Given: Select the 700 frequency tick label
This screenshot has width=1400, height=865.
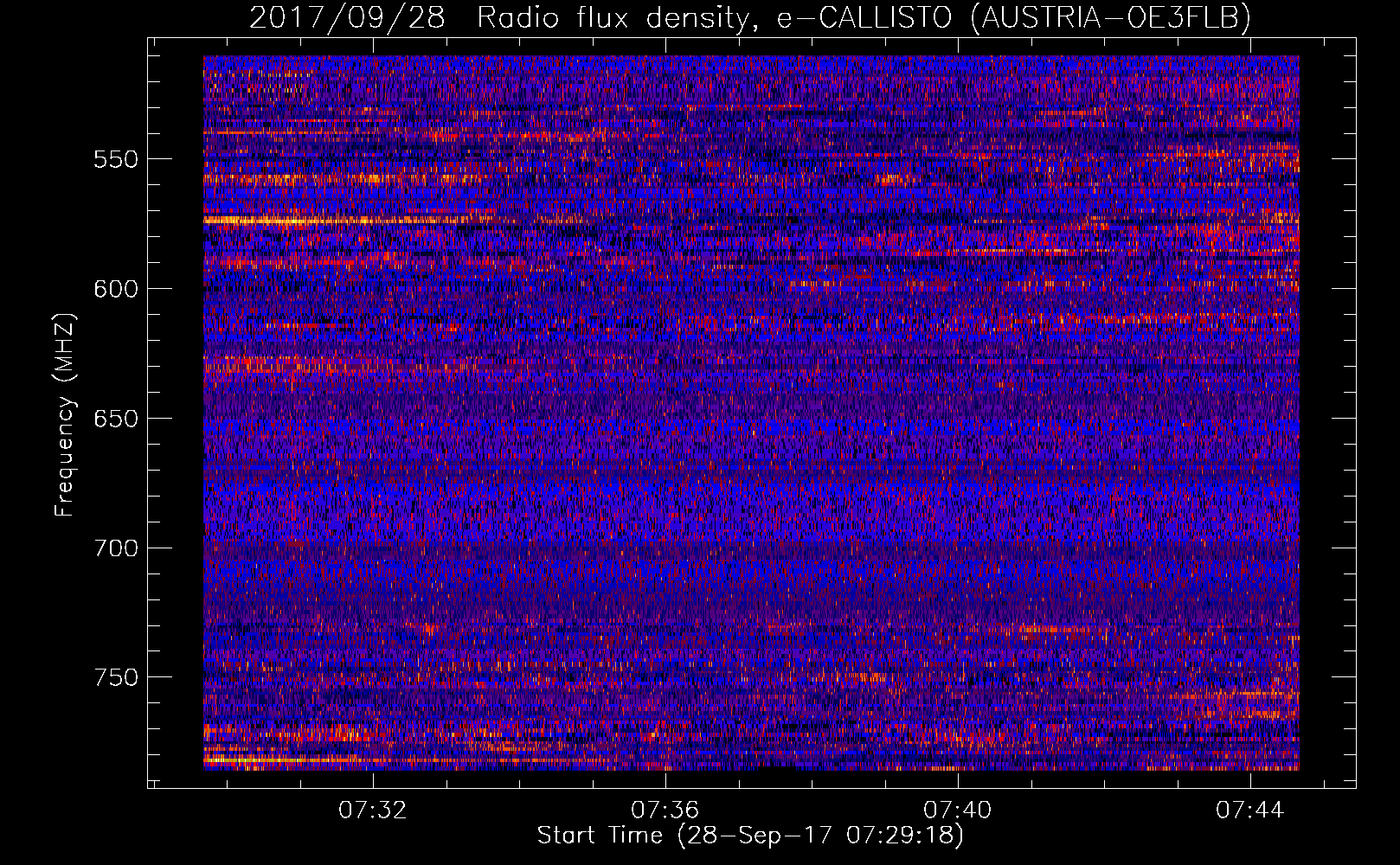Looking at the screenshot, I should click(x=116, y=548).
